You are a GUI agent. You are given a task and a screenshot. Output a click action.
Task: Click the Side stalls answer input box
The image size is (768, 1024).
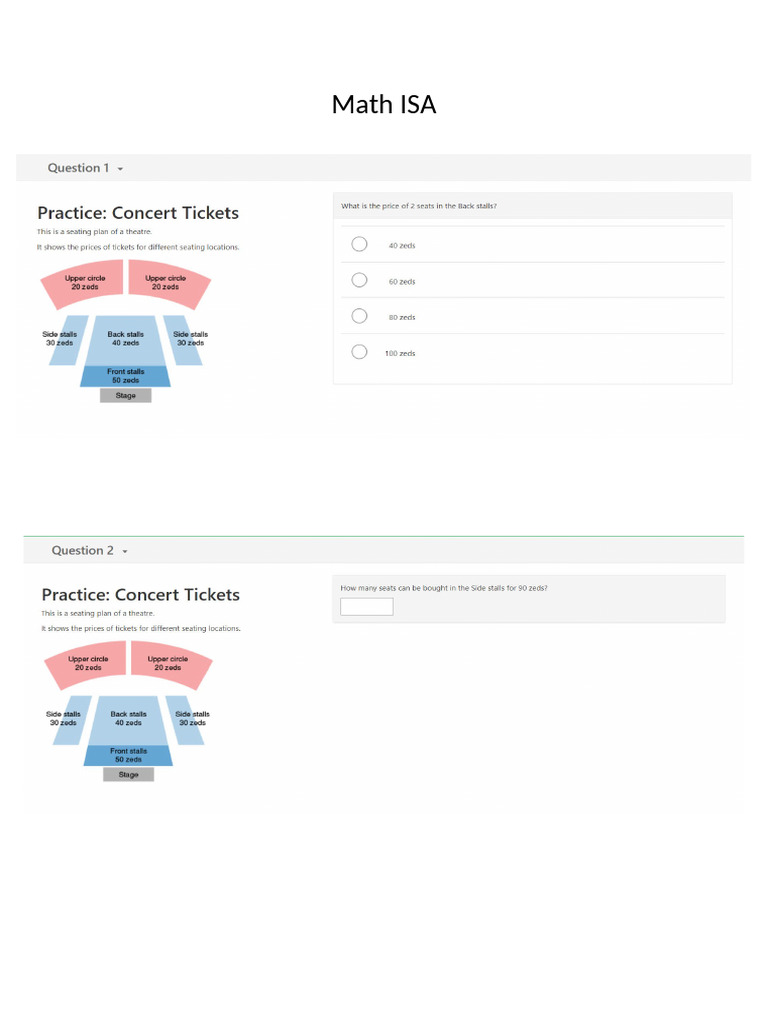coord(366,606)
